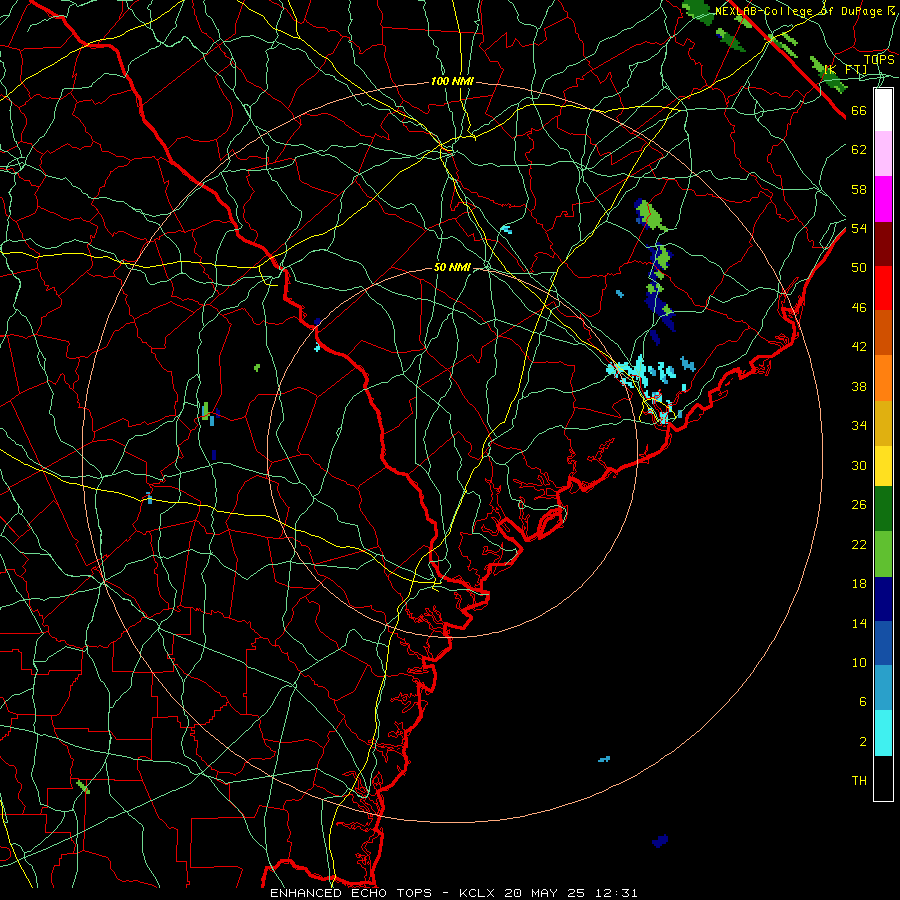Click the navy blue legend swatch
This screenshot has width=900, height=900.
[x=883, y=599]
